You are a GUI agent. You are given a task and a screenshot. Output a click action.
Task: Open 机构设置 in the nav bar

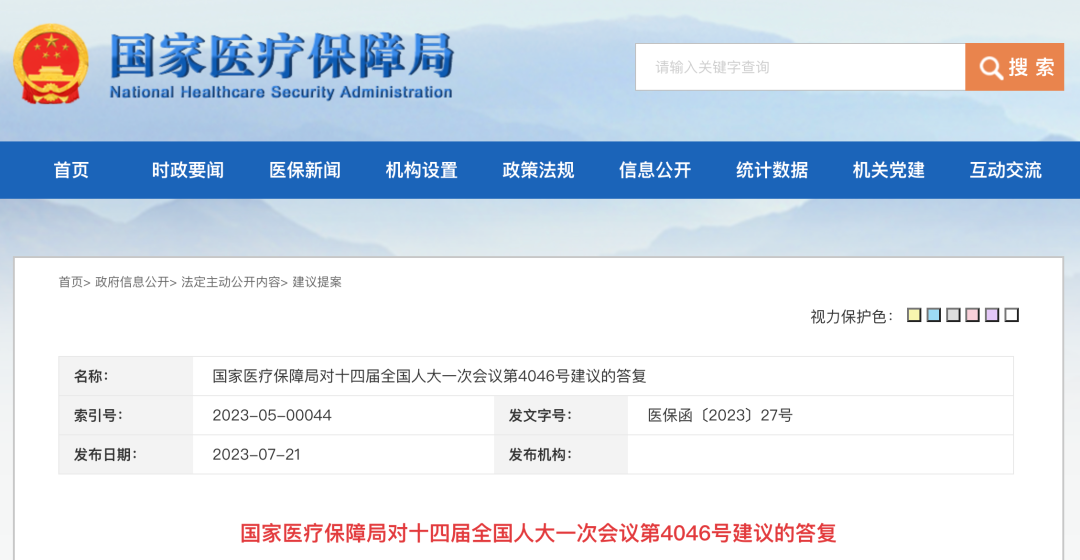point(422,170)
